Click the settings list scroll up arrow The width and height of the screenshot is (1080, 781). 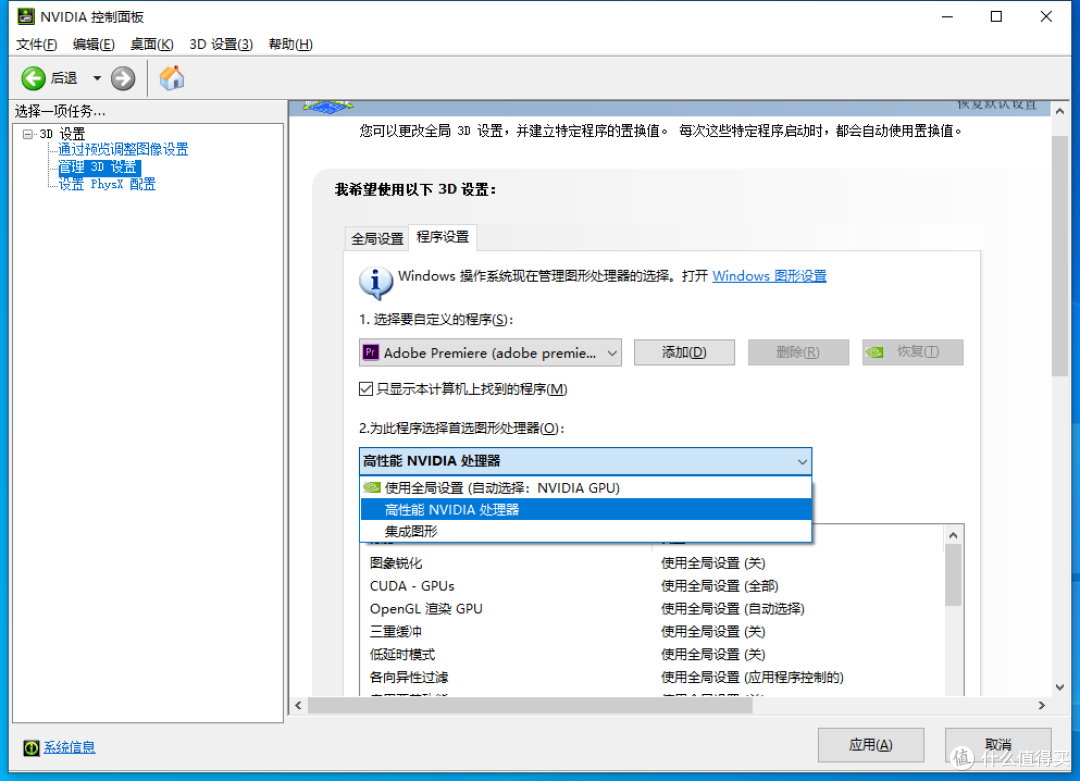tap(953, 535)
